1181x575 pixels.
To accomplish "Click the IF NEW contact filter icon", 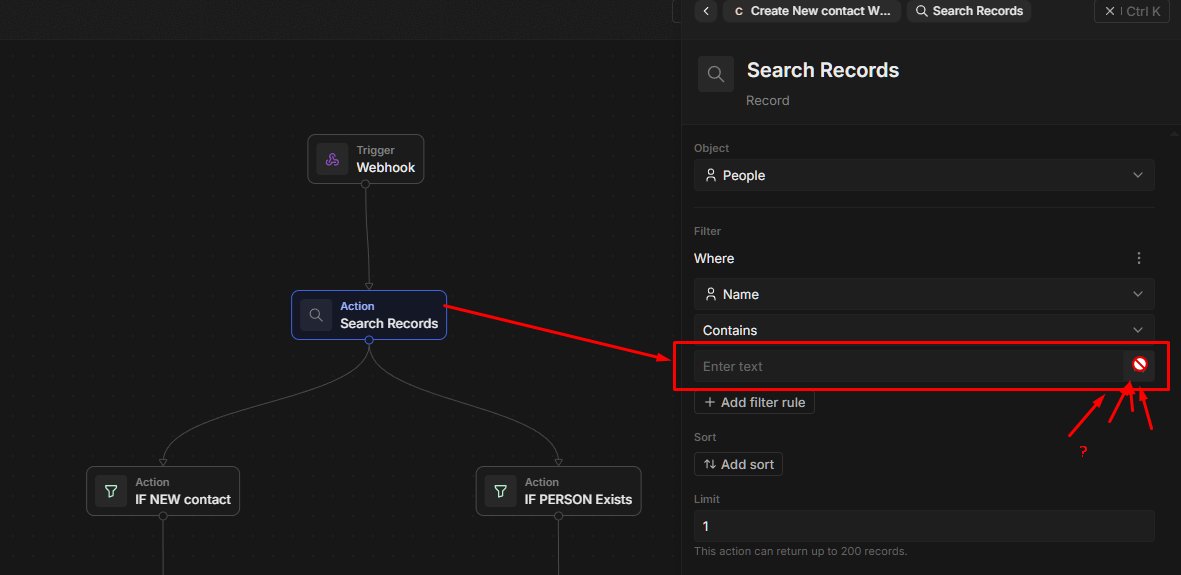I will [x=111, y=491].
